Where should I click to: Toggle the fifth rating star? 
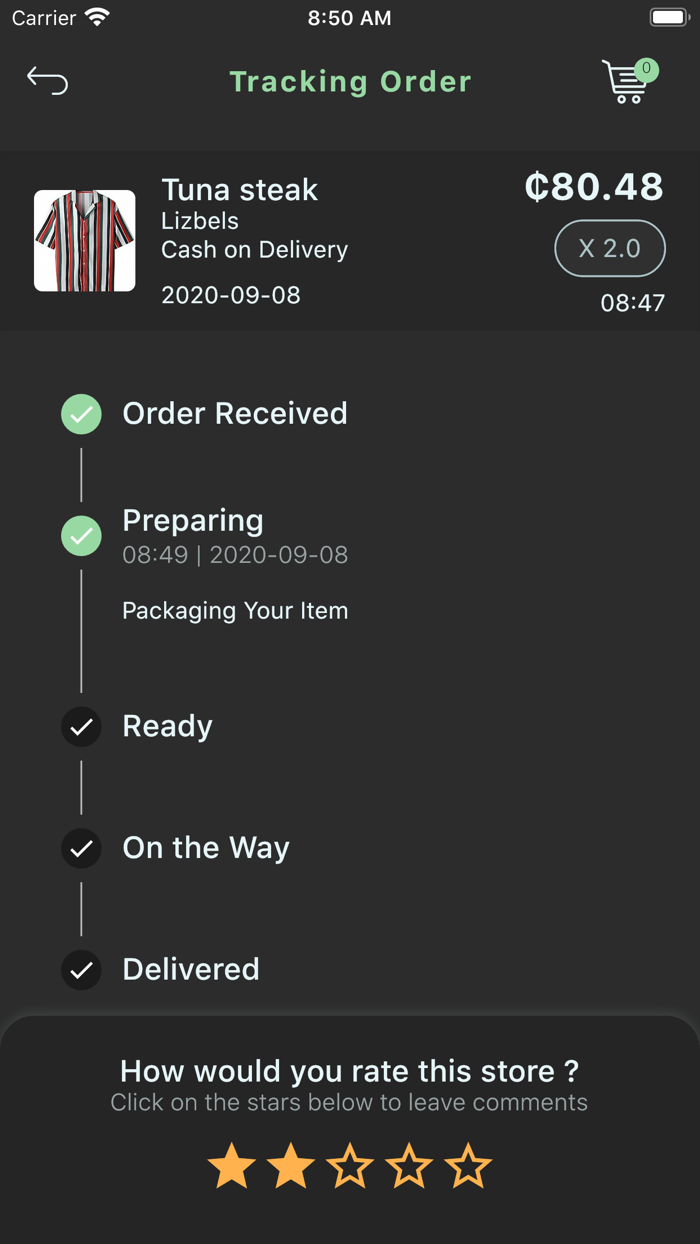tap(468, 1166)
